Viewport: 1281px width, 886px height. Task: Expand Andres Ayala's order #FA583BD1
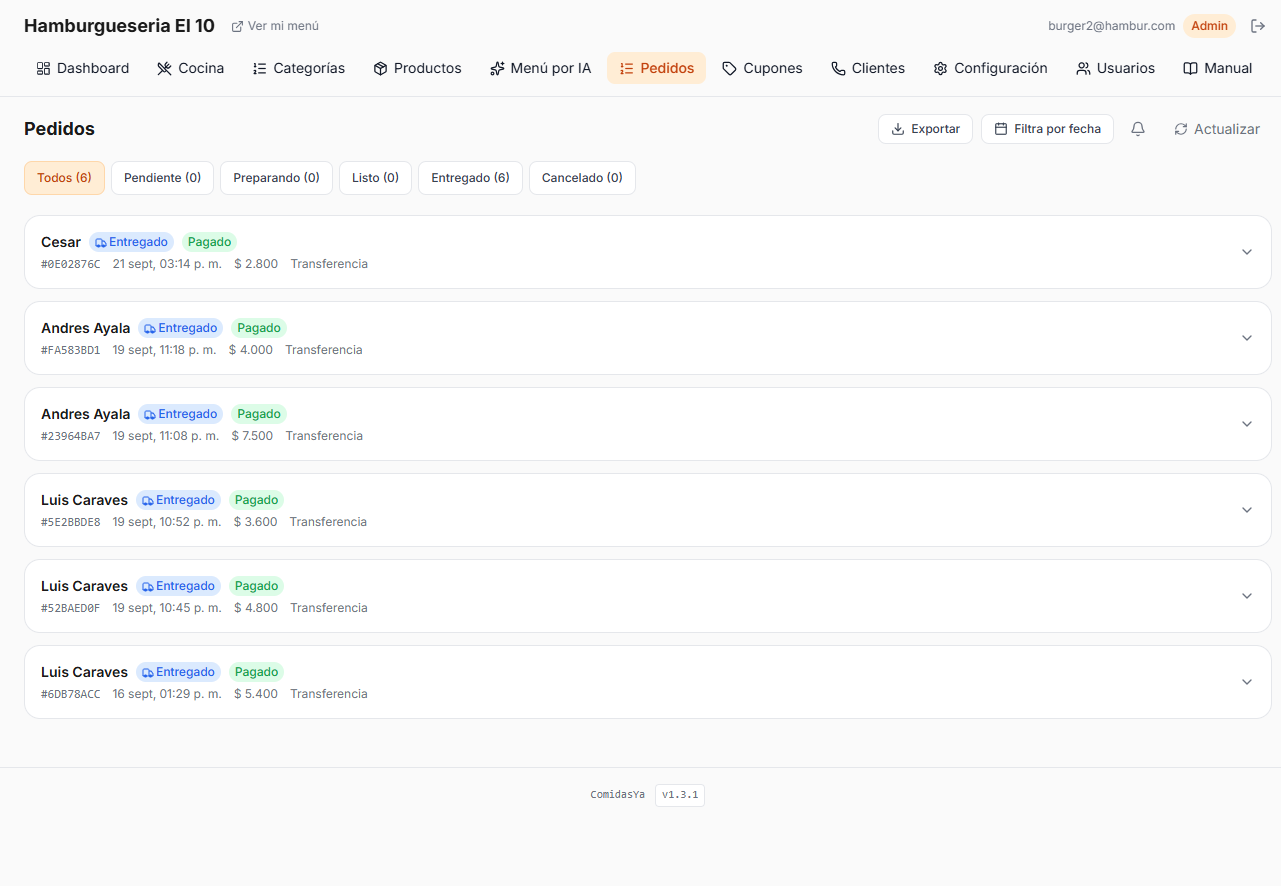(1247, 338)
